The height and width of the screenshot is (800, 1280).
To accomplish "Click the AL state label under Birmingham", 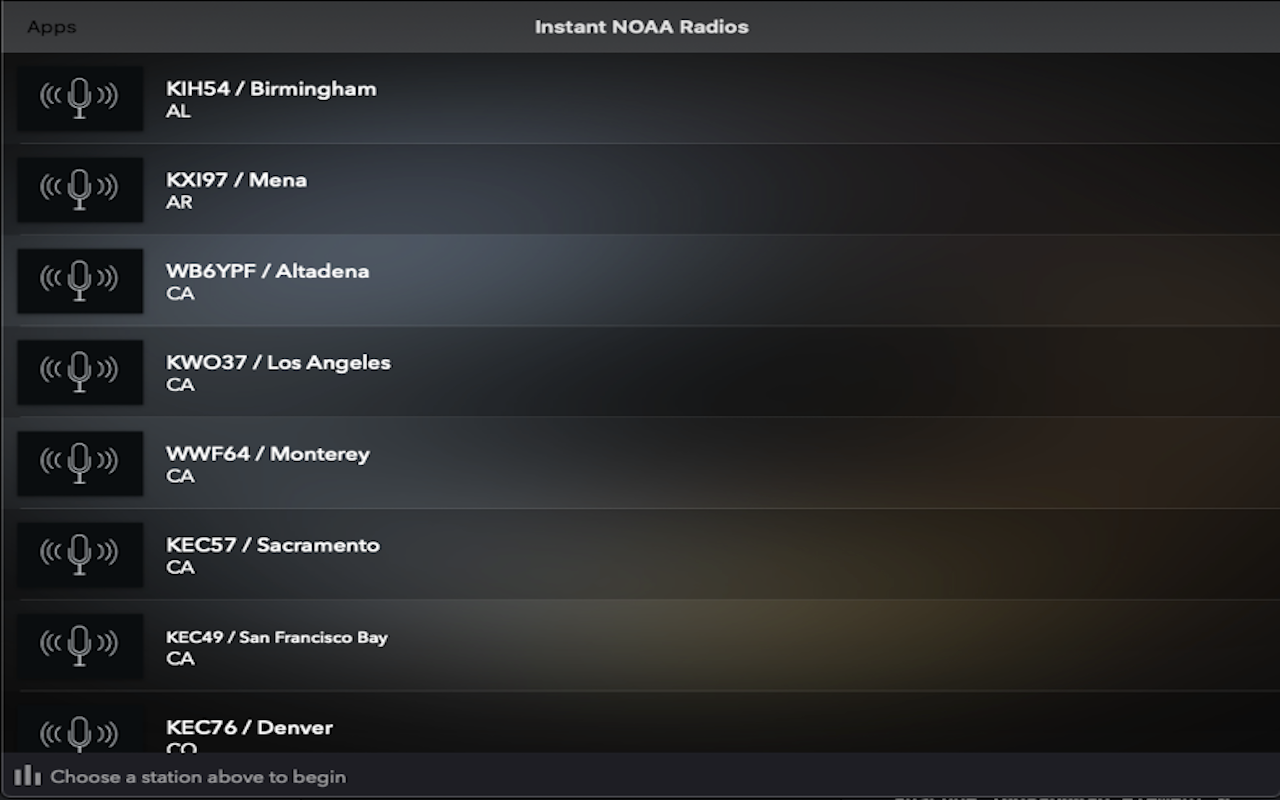I will [178, 111].
